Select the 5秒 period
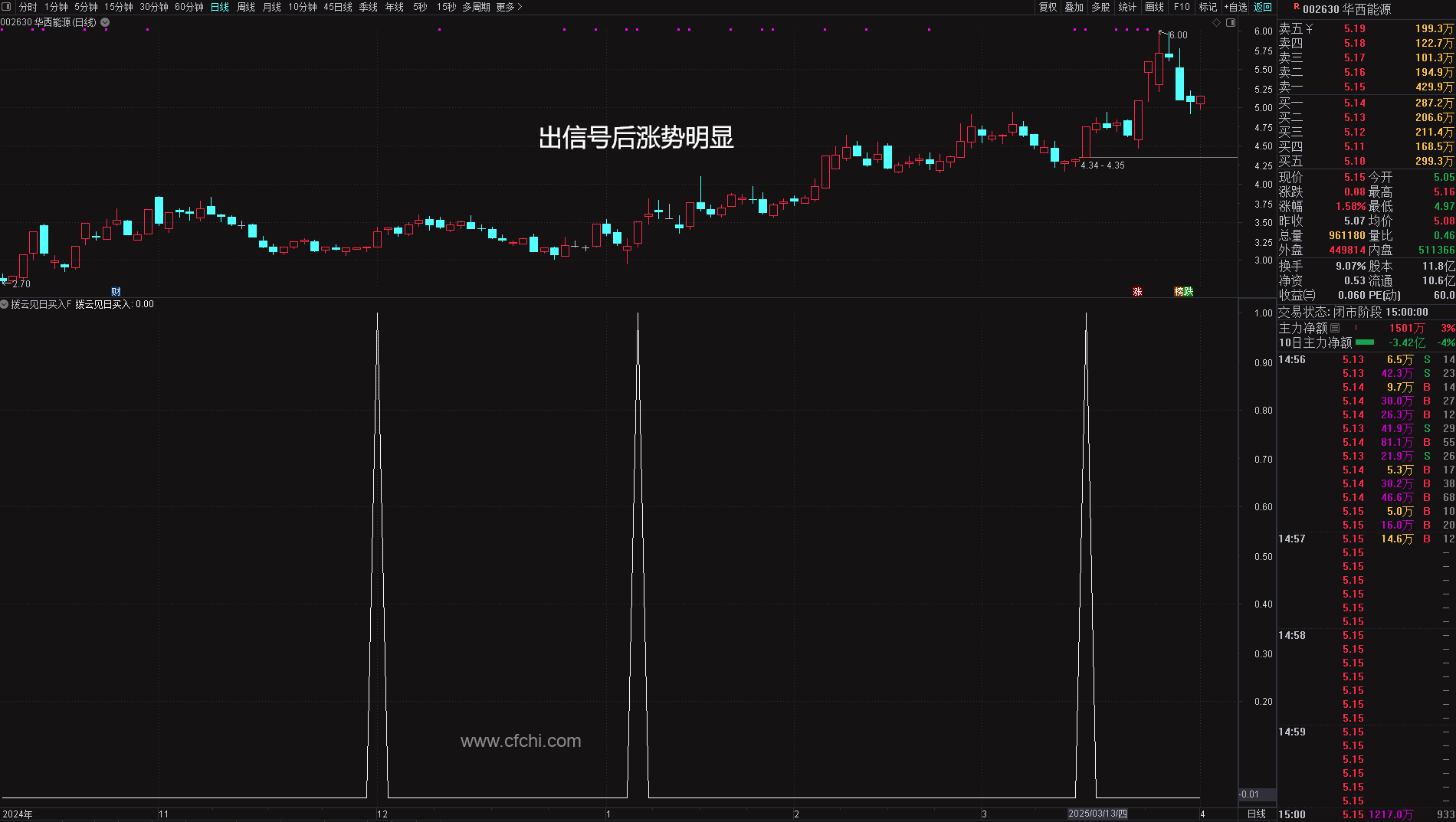Viewport: 1456px width, 822px height. 420,7
